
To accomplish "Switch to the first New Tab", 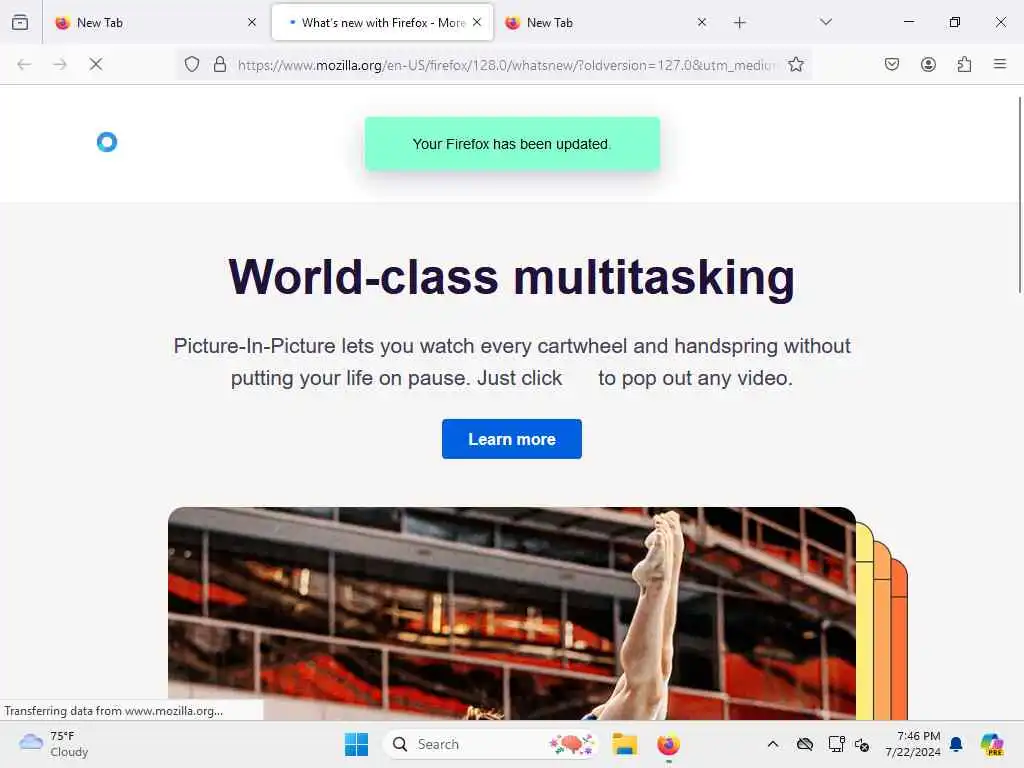I will click(157, 22).
